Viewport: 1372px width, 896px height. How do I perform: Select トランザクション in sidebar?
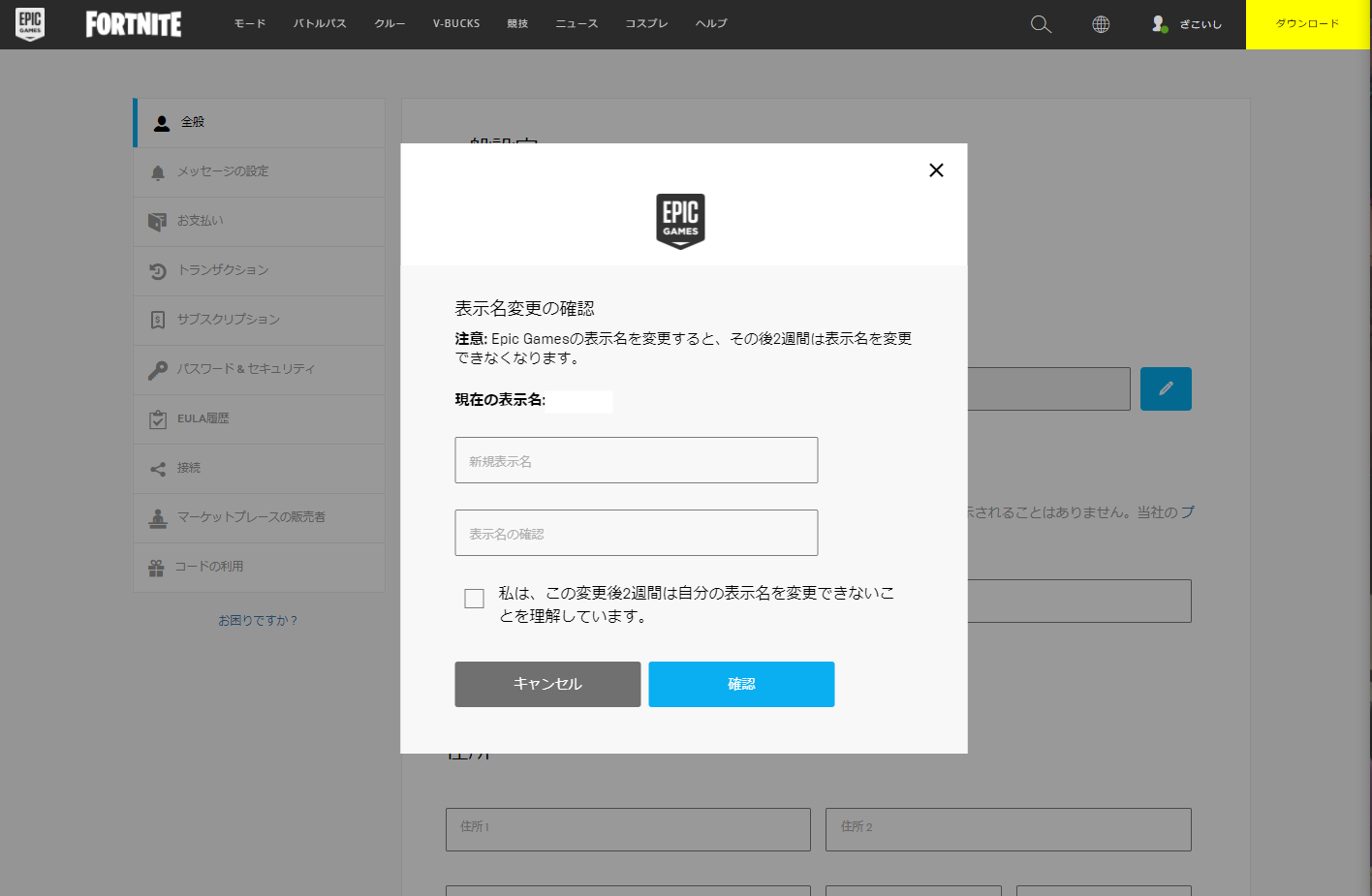click(x=260, y=271)
